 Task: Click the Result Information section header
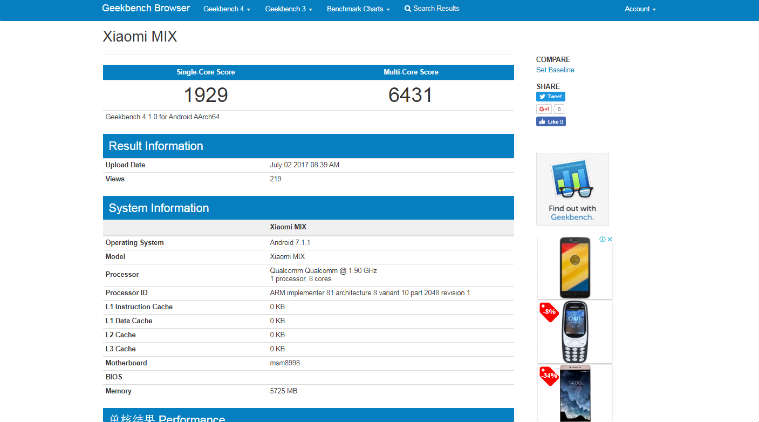click(308, 146)
